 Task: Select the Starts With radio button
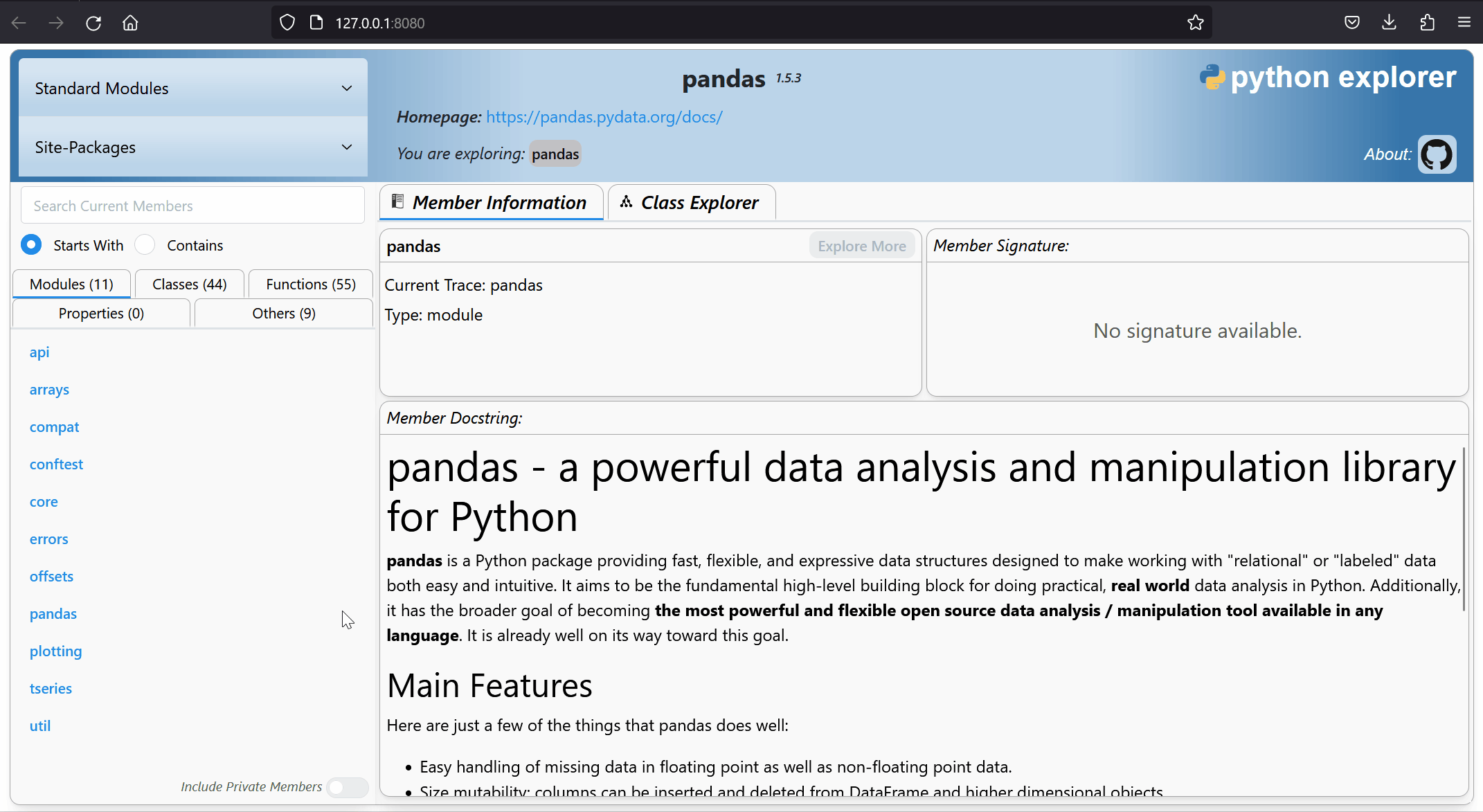click(x=31, y=245)
